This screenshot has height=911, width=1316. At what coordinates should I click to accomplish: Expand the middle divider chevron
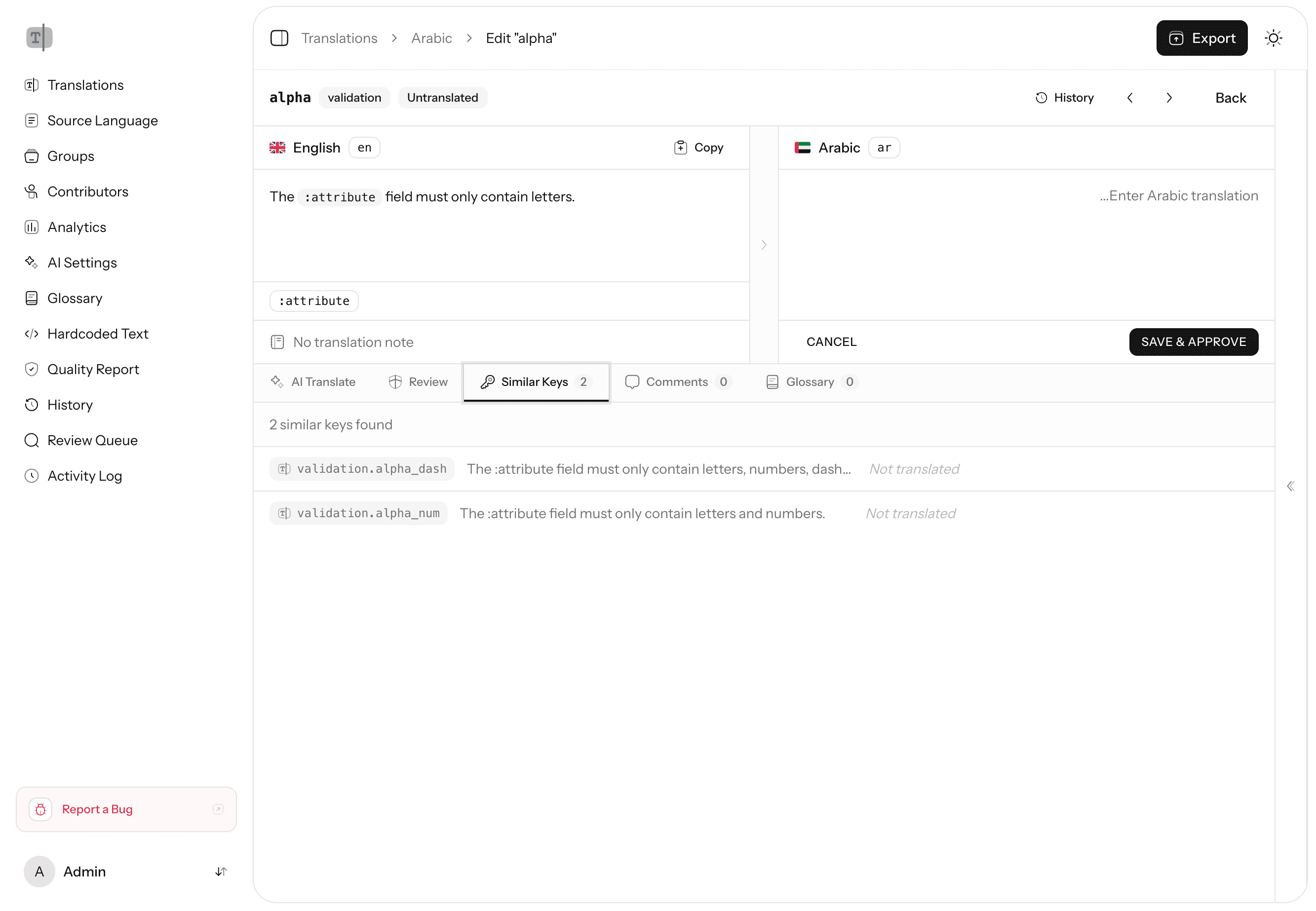(x=764, y=244)
